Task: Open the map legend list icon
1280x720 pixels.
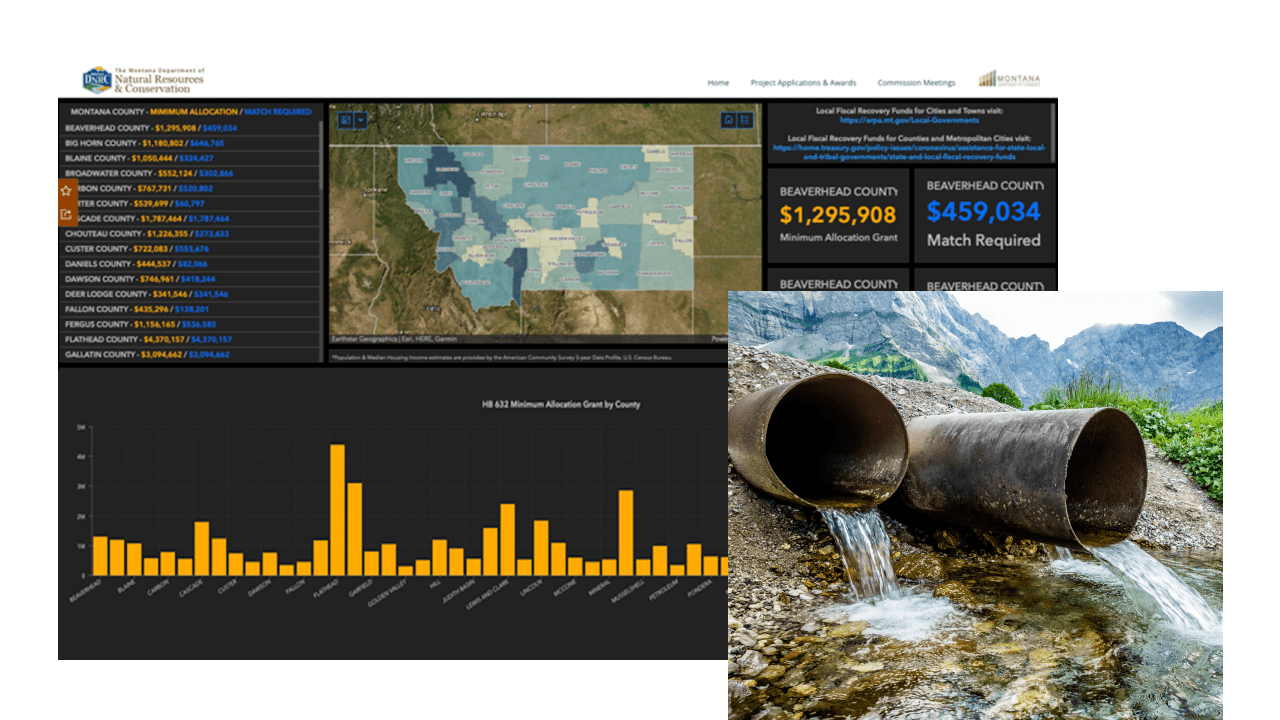Action: point(744,120)
